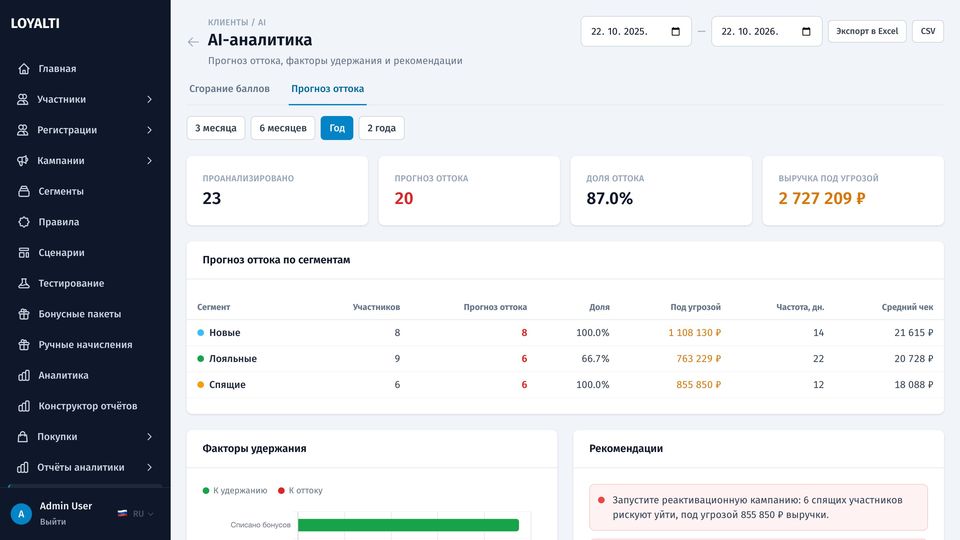Click the Покупки bag icon

pos(23,437)
